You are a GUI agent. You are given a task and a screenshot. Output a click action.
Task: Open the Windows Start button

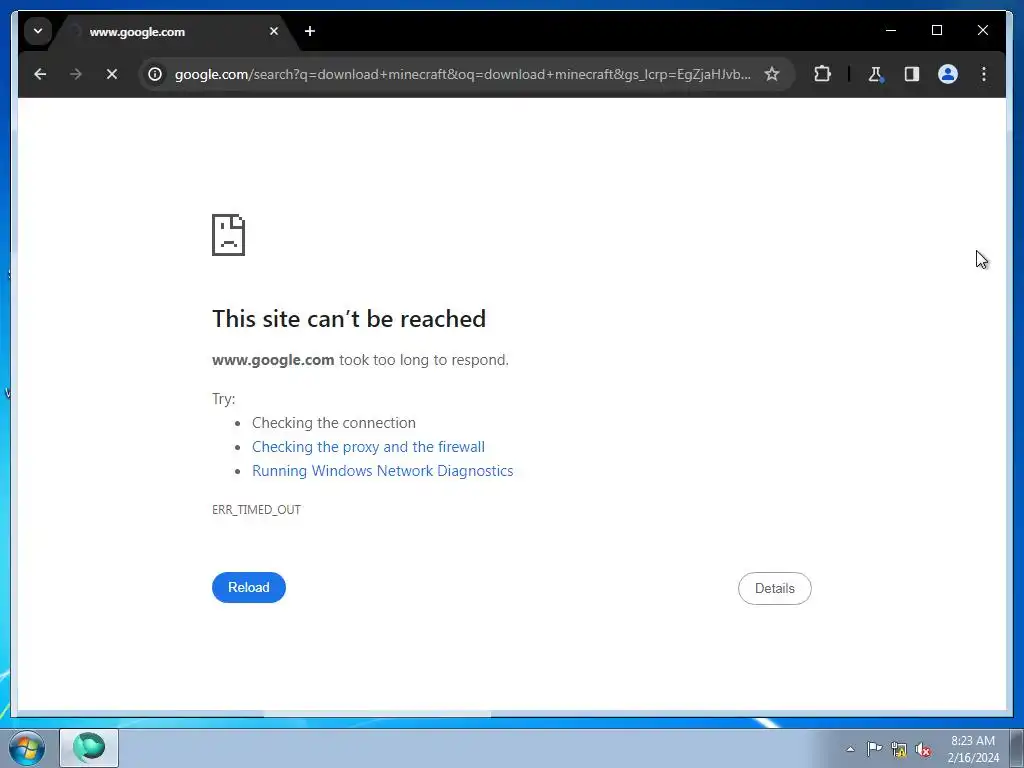coord(27,748)
